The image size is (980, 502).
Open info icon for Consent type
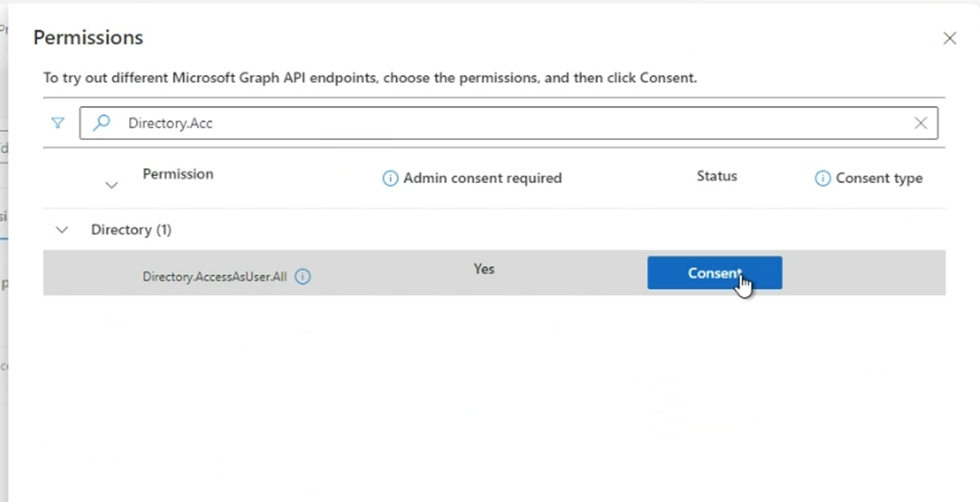(822, 178)
